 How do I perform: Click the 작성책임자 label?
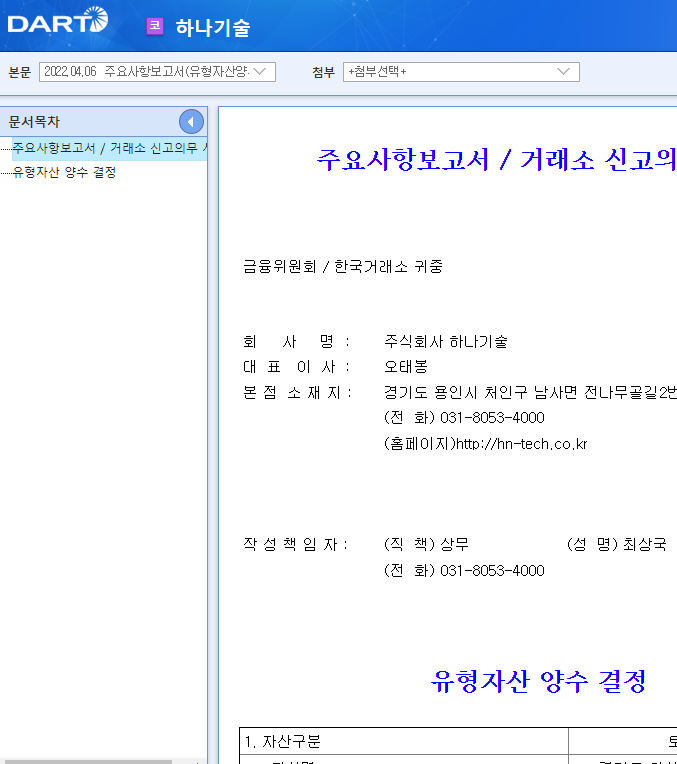295,544
